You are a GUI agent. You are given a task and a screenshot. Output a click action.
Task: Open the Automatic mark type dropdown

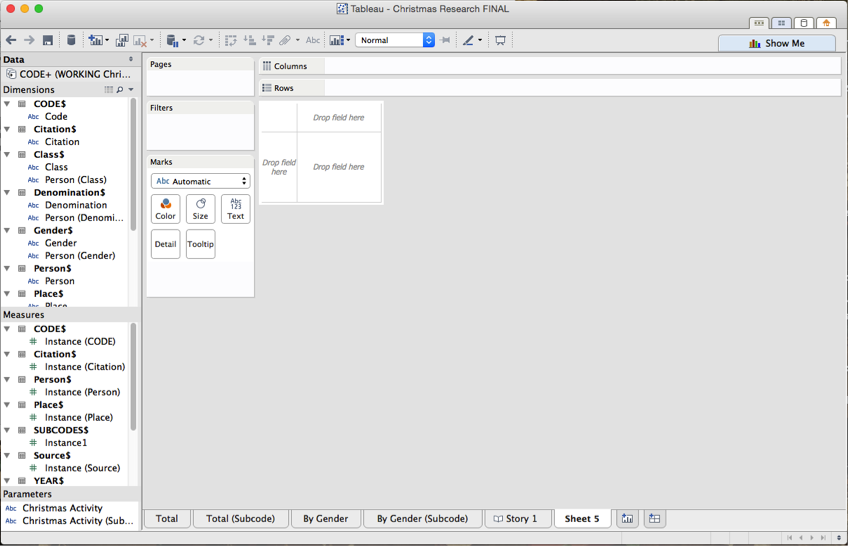coord(201,181)
